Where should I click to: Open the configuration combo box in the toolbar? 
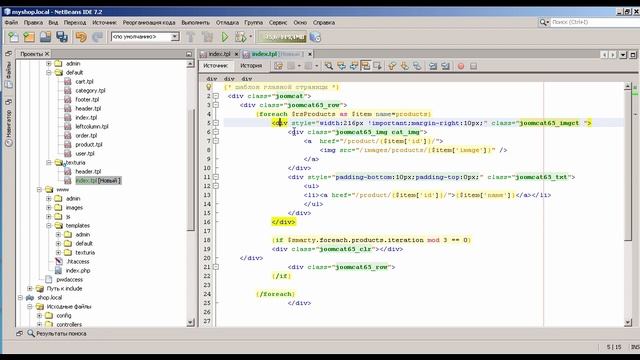point(145,37)
